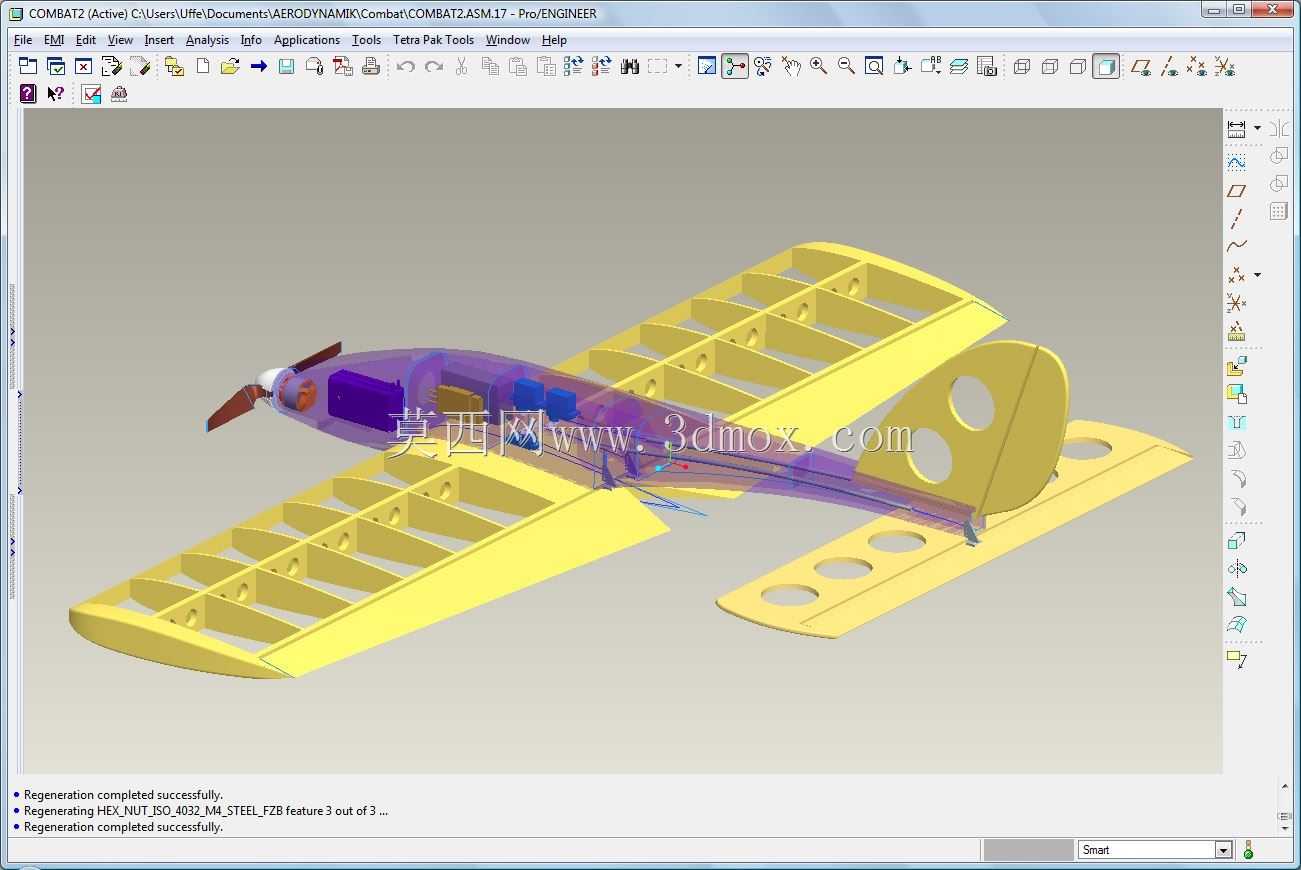Click the Zoom Out magnifier

coord(847,66)
